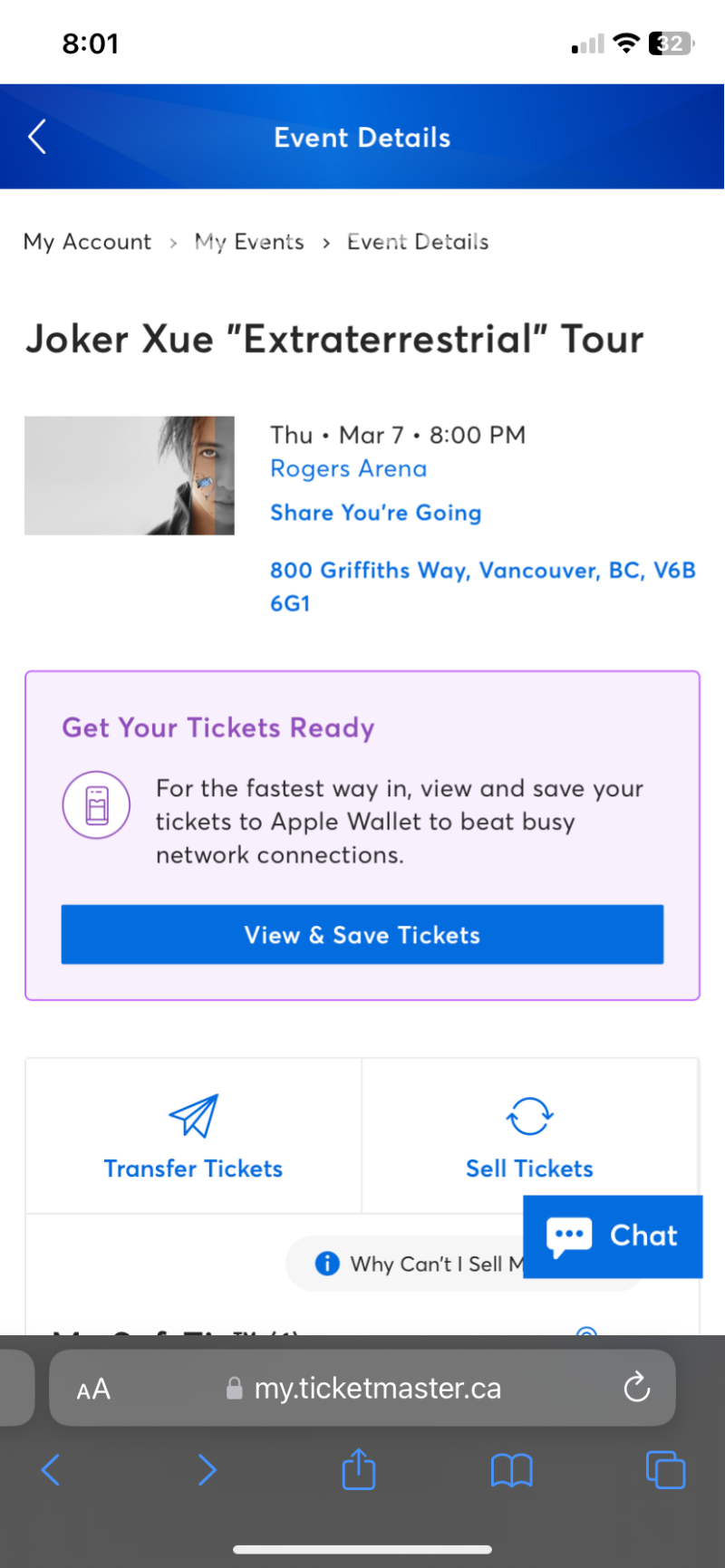This screenshot has width=725, height=1568.
Task: Tap the back arrow in Event Details header
Action: (37, 138)
